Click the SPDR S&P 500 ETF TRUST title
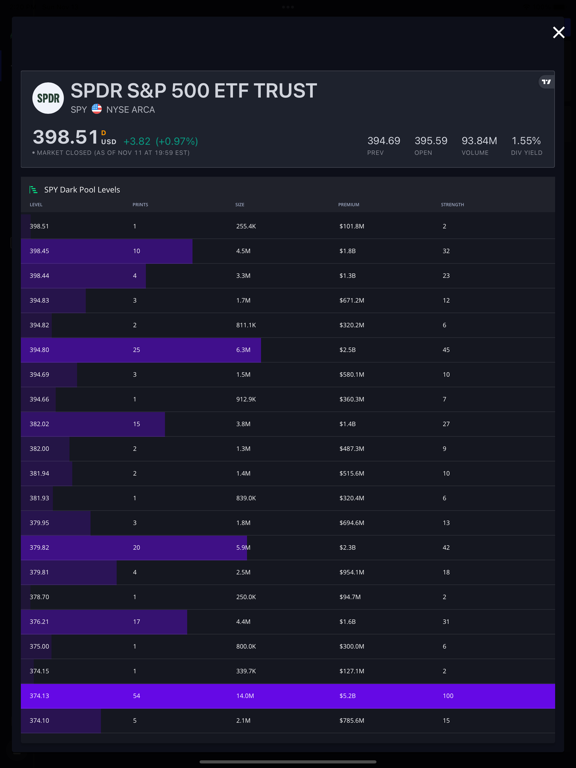The height and width of the screenshot is (768, 576). [194, 91]
